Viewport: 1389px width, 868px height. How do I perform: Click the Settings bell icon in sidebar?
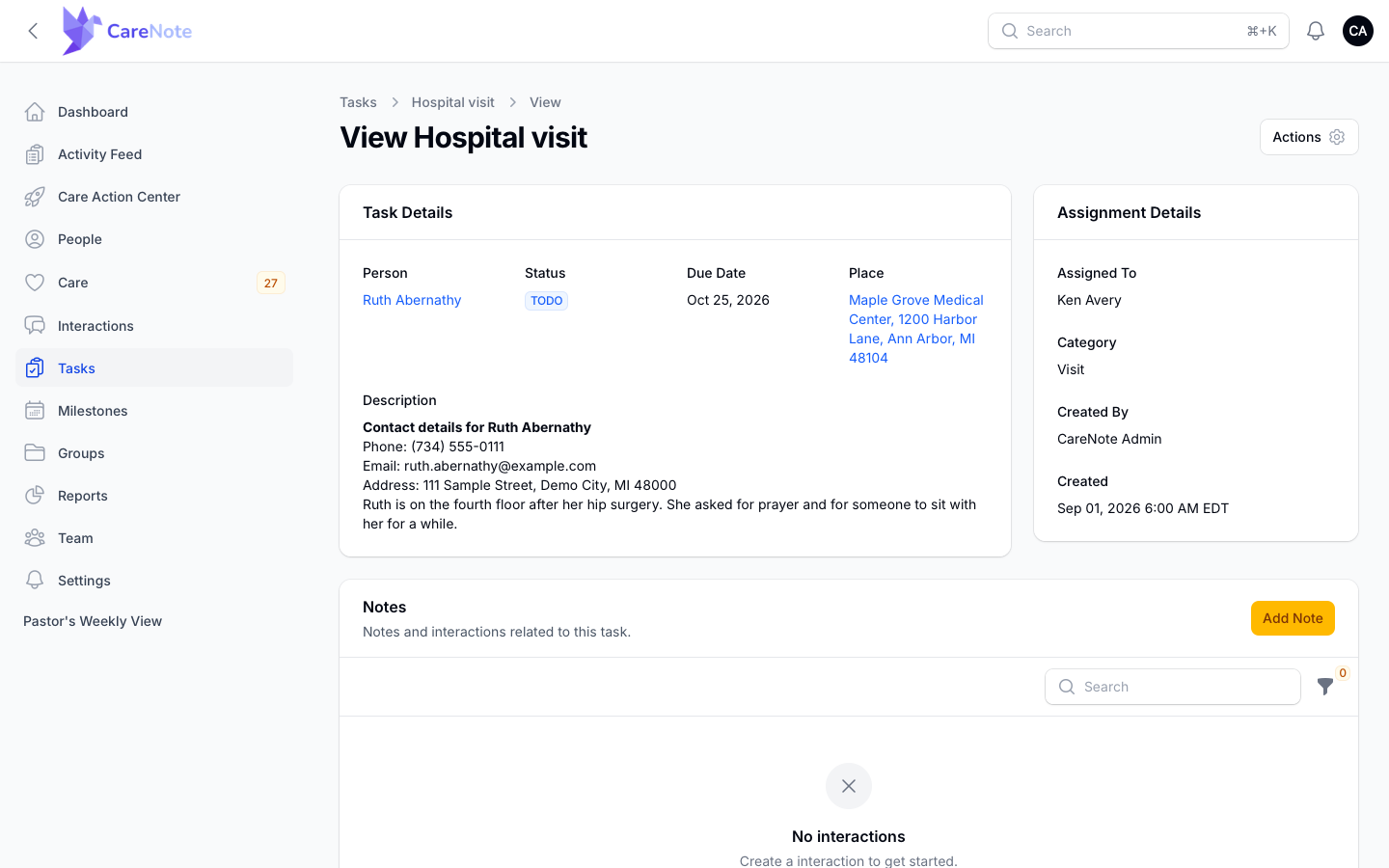[35, 581]
